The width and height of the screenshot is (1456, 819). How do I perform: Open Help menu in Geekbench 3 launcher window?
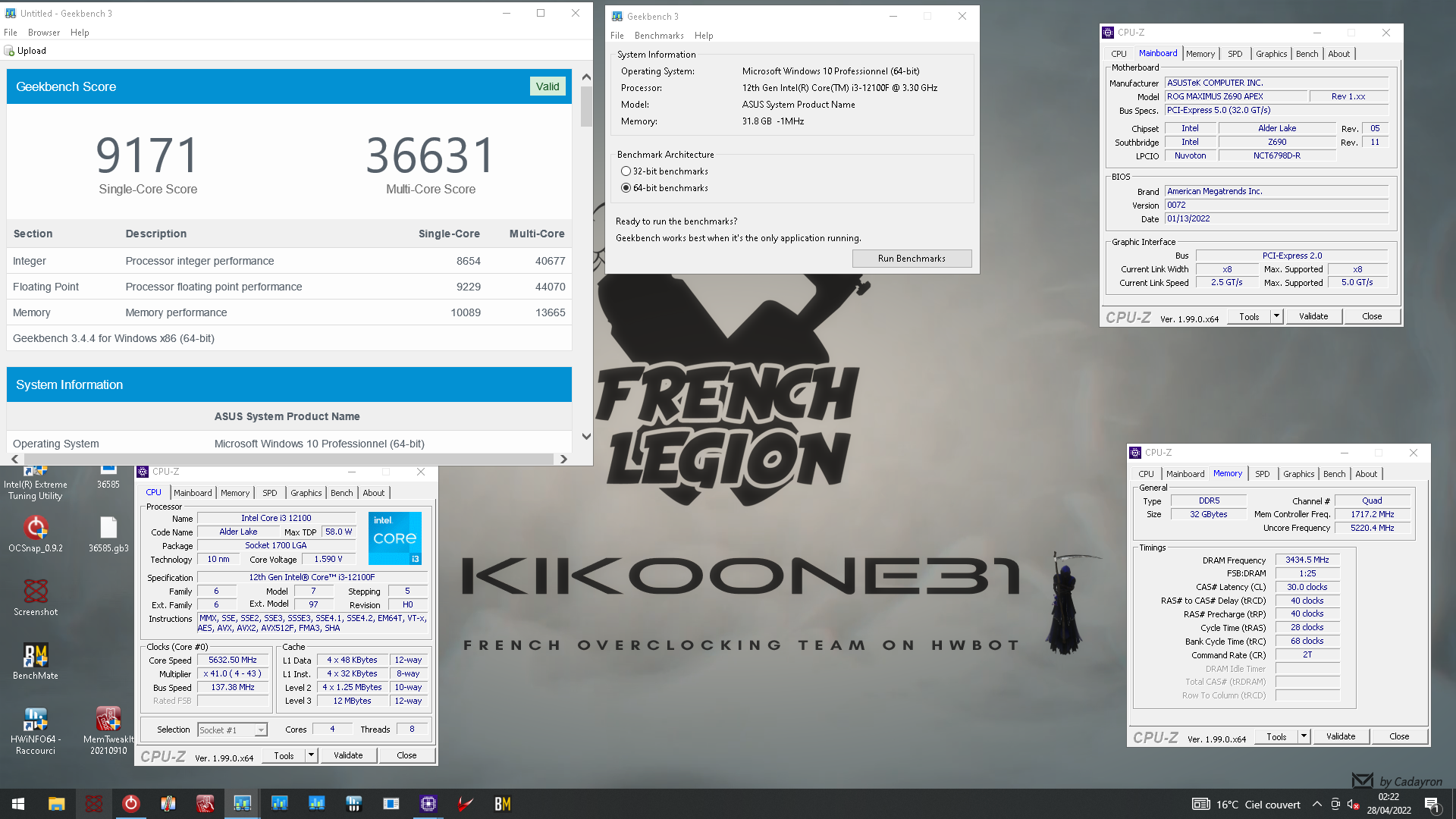point(704,36)
